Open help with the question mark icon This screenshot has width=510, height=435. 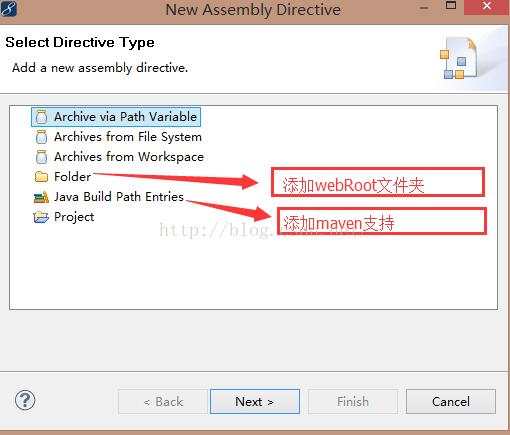tap(25, 400)
